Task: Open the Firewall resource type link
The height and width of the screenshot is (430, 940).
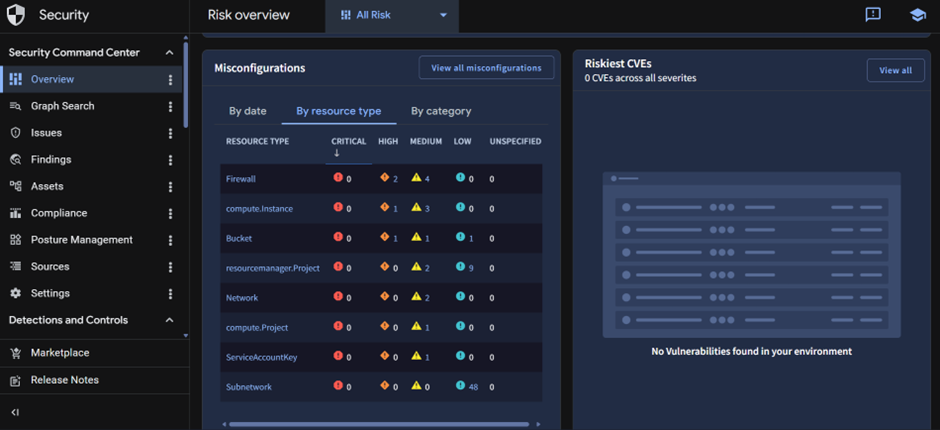Action: 241,179
